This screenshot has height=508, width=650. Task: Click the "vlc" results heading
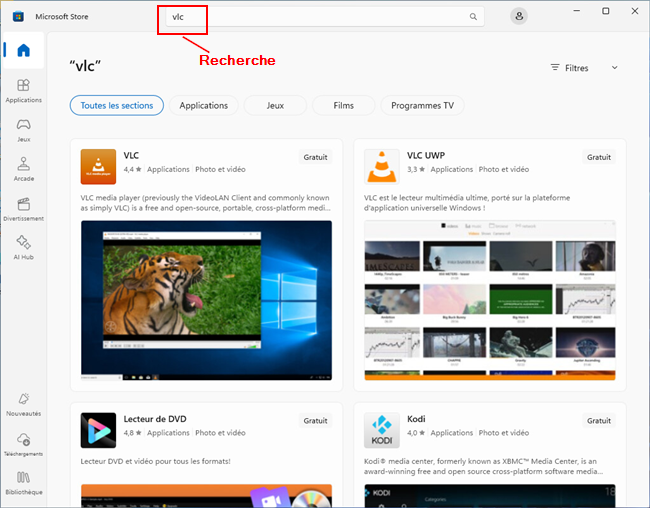tap(85, 66)
